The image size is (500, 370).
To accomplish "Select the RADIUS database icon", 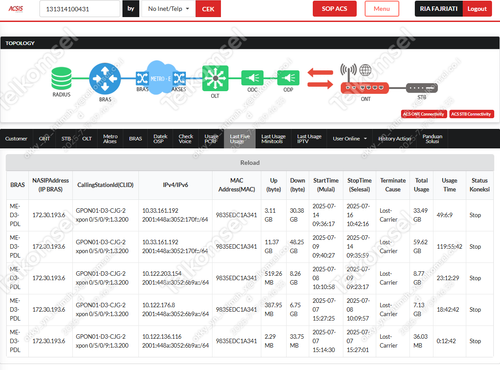I will coord(61,79).
